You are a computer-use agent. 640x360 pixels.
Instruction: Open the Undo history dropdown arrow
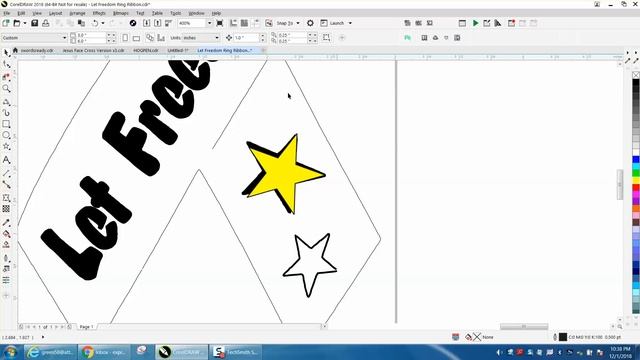(x=102, y=23)
